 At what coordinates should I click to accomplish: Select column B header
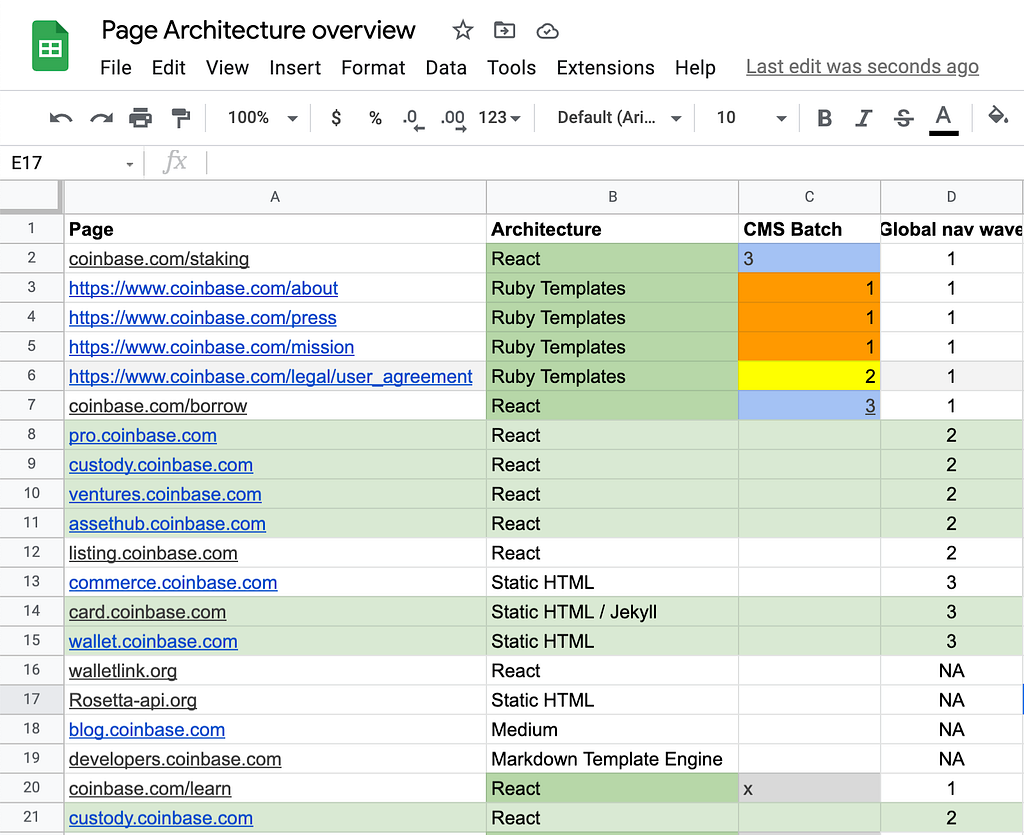(x=613, y=197)
